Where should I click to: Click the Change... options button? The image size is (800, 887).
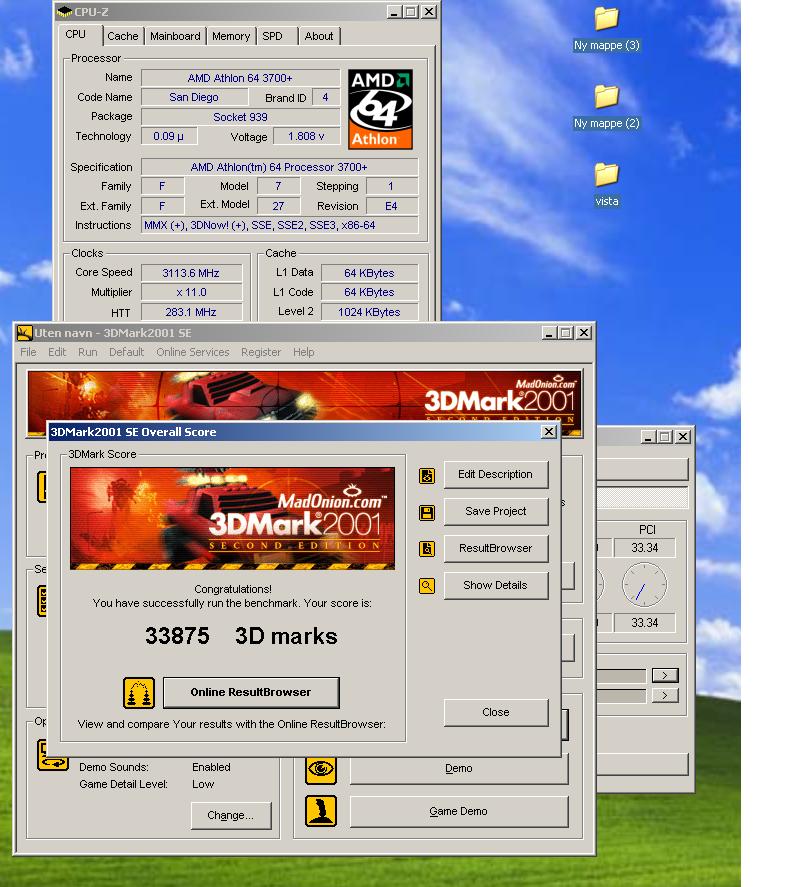231,816
